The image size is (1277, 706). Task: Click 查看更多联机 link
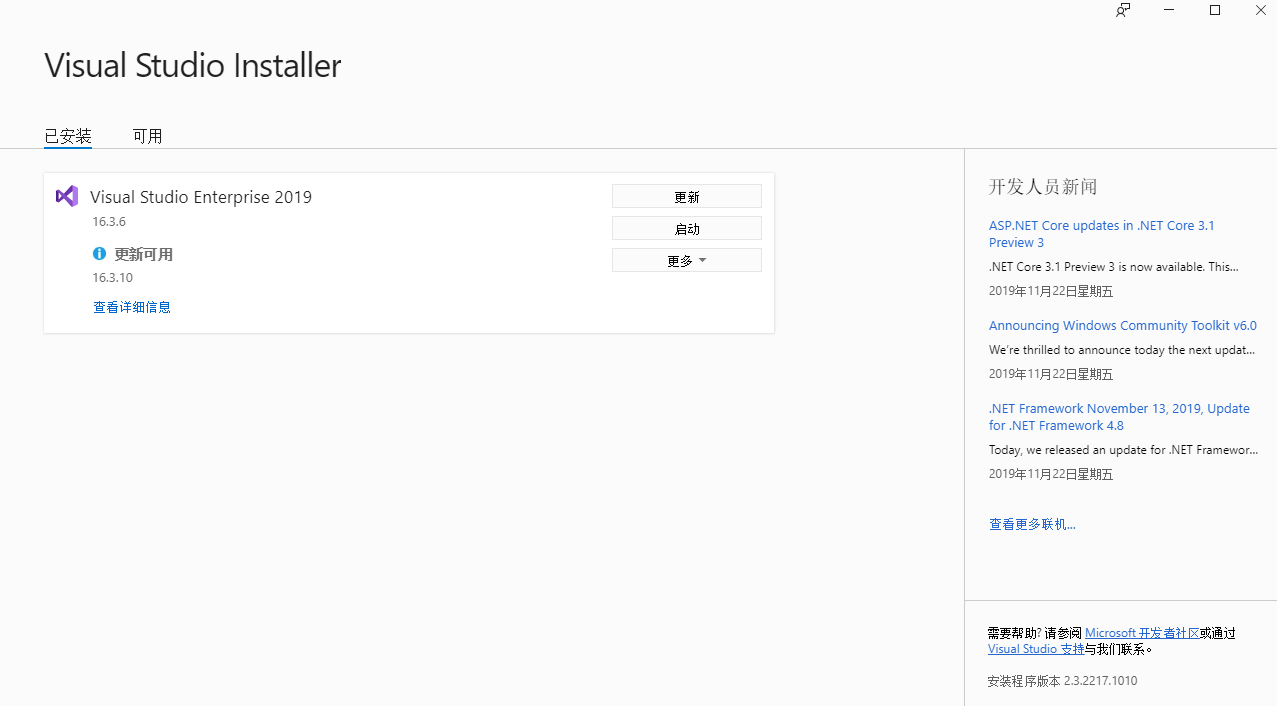[x=1032, y=524]
